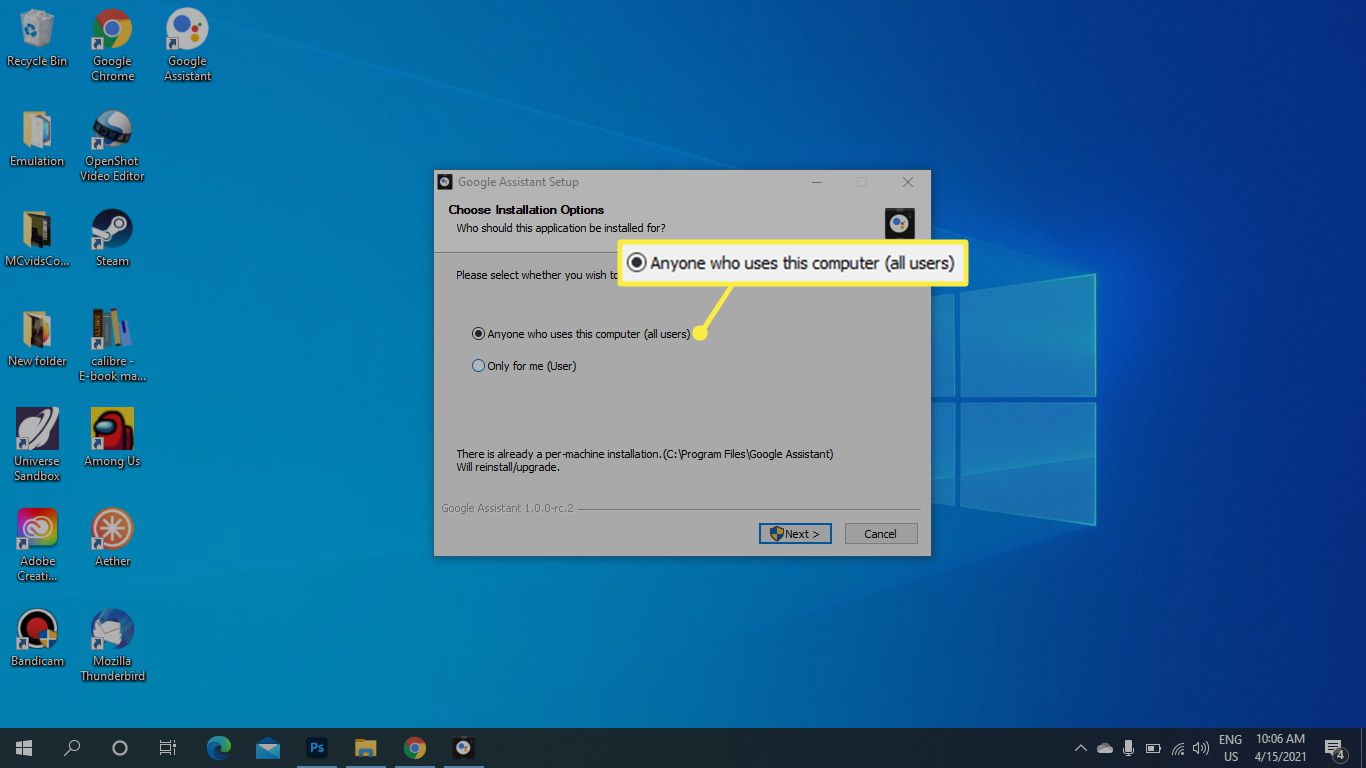Open Task View on the taskbar
Screen dimensions: 1366x768
click(x=168, y=748)
